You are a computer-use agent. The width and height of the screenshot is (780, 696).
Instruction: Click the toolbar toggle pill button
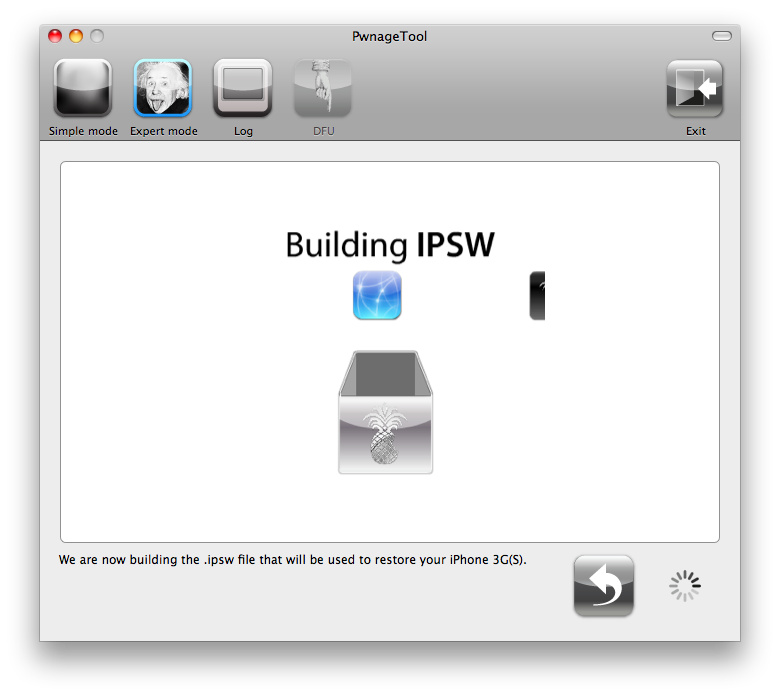pos(721,36)
